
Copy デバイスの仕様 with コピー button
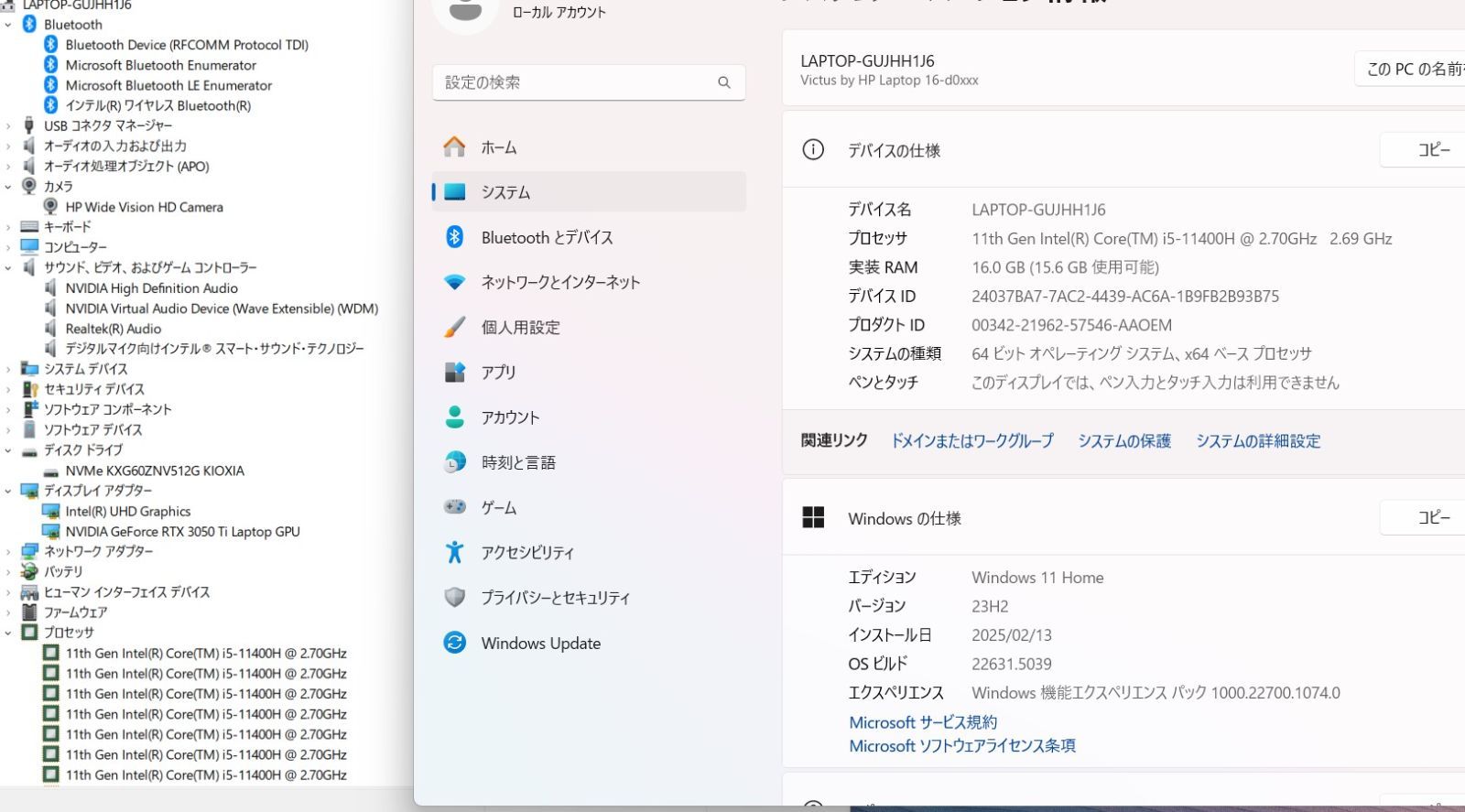1422,150
